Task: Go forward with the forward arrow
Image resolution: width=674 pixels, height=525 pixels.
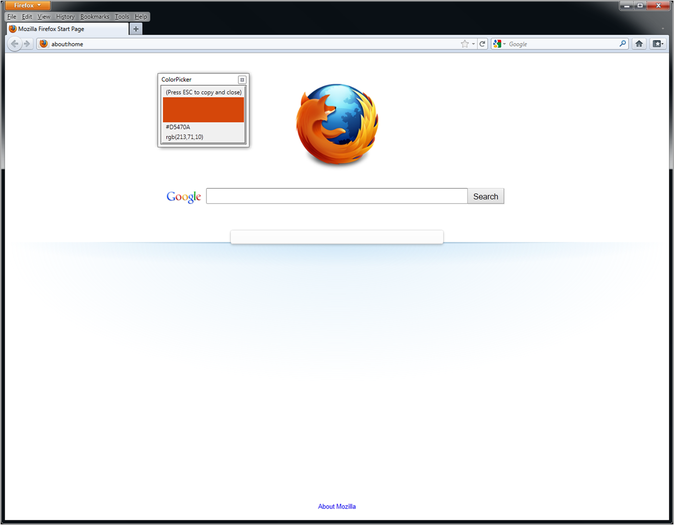Action: tap(28, 44)
